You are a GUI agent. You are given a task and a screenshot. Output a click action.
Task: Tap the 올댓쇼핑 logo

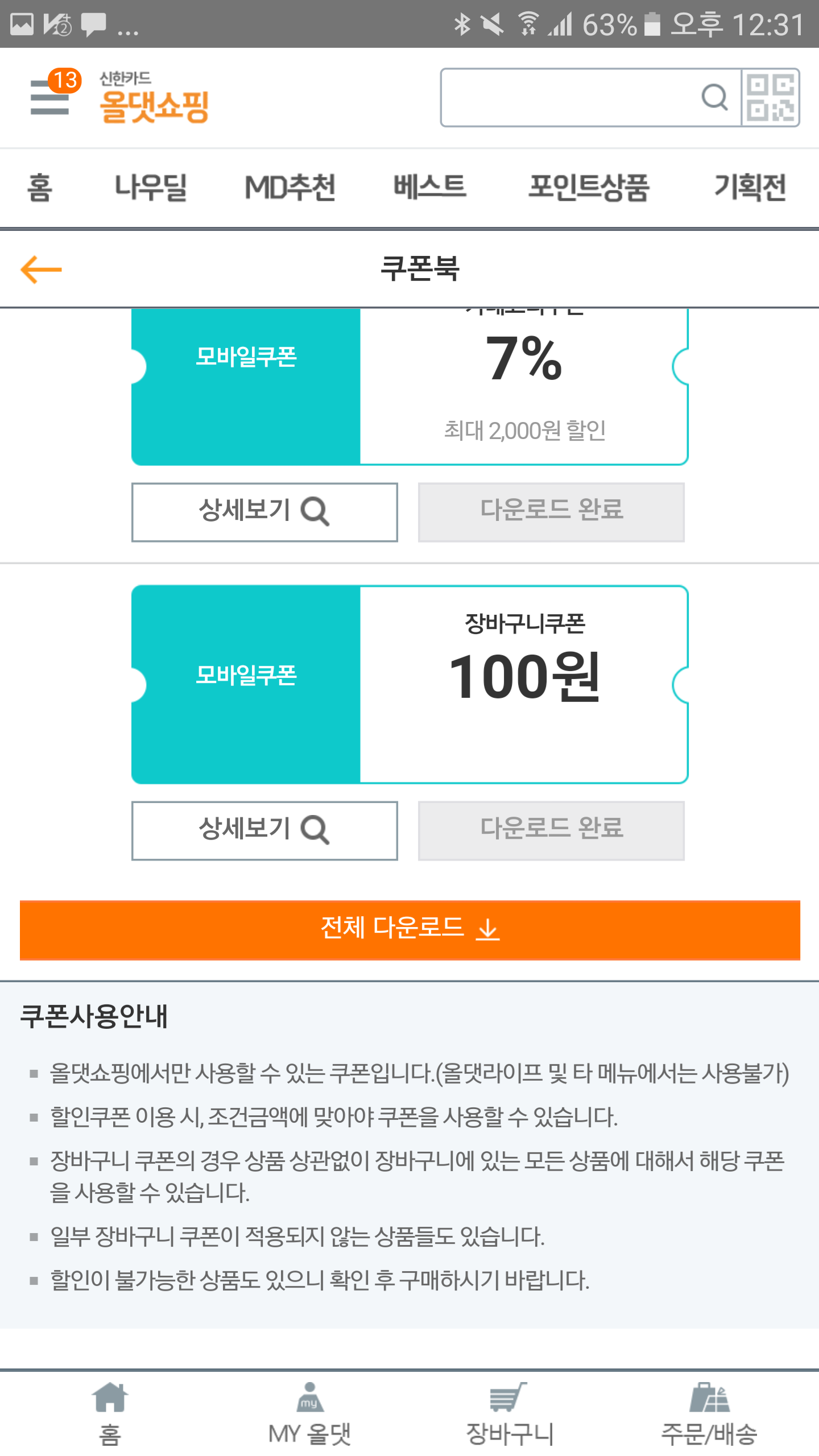[x=154, y=98]
